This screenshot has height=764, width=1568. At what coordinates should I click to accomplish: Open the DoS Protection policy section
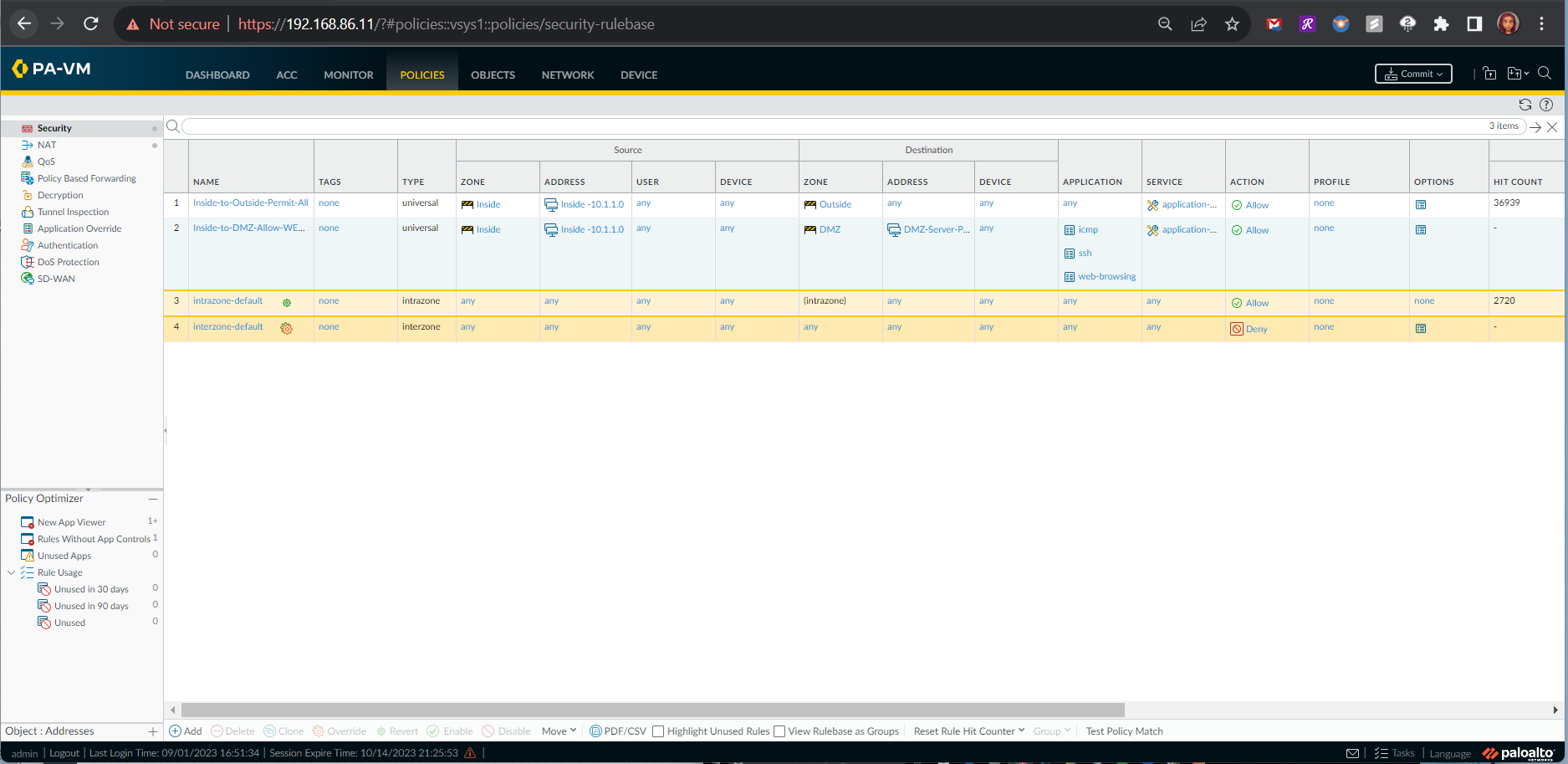pos(68,261)
